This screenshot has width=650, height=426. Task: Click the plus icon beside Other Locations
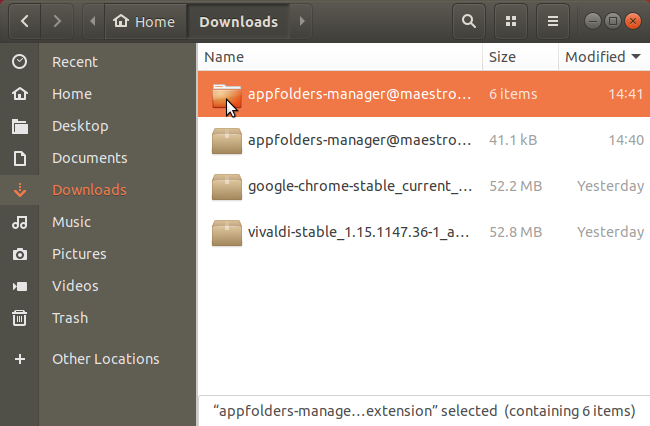point(19,359)
